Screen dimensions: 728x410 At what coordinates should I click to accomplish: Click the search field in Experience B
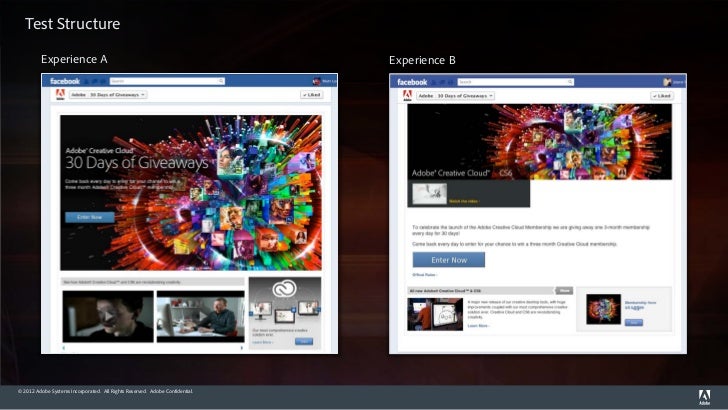coord(516,82)
